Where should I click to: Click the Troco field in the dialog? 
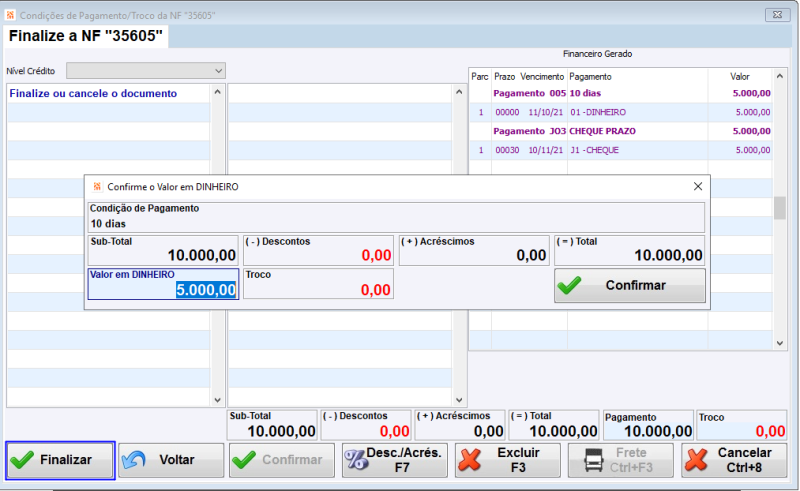pyautogui.click(x=318, y=284)
